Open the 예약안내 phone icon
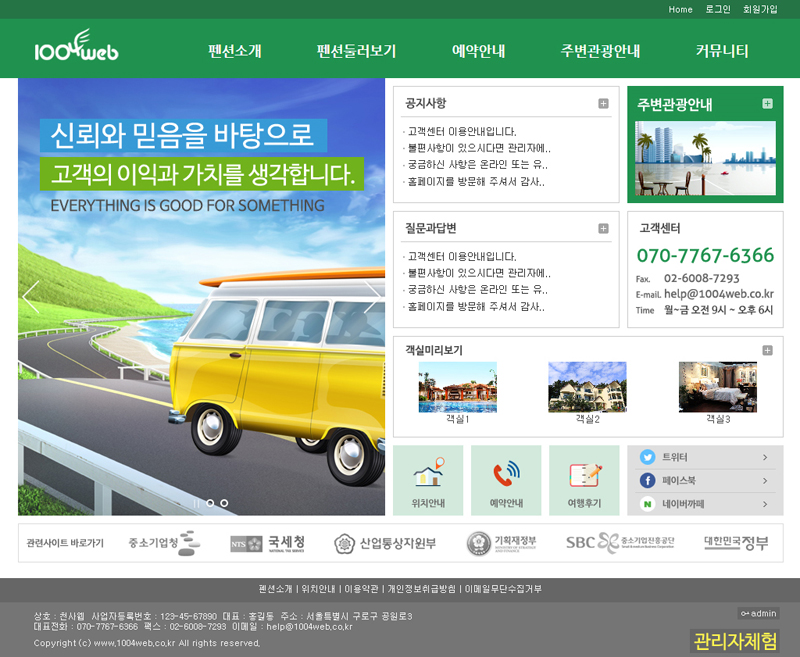Viewport: 800px width, 657px height. tap(506, 480)
